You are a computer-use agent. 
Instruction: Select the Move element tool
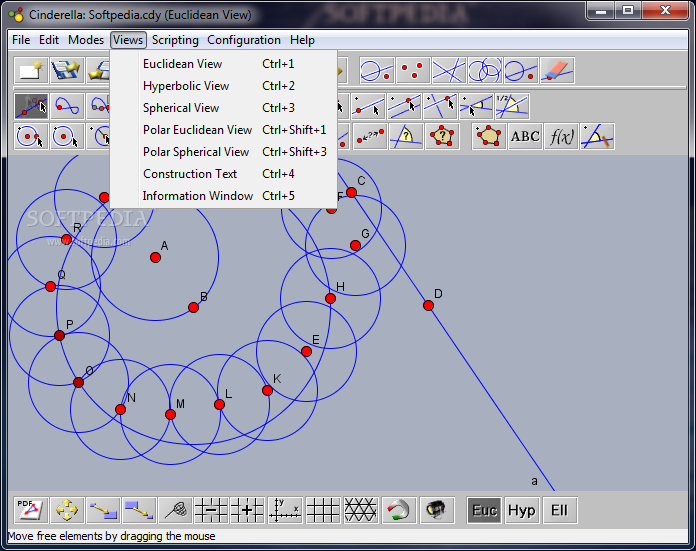tap(31, 107)
